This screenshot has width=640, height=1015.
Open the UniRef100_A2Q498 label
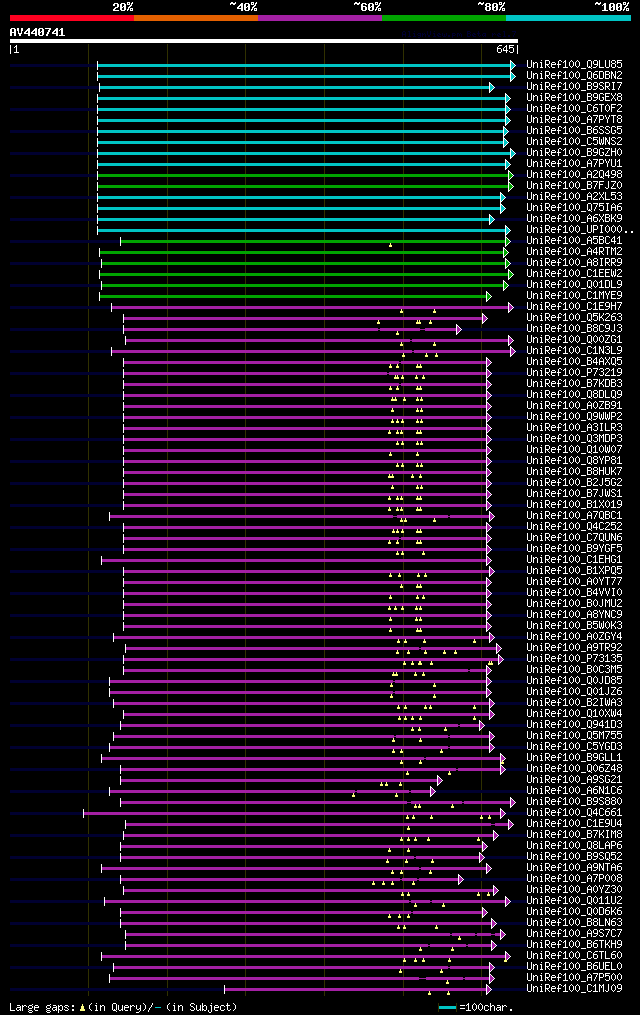pyautogui.click(x=574, y=175)
